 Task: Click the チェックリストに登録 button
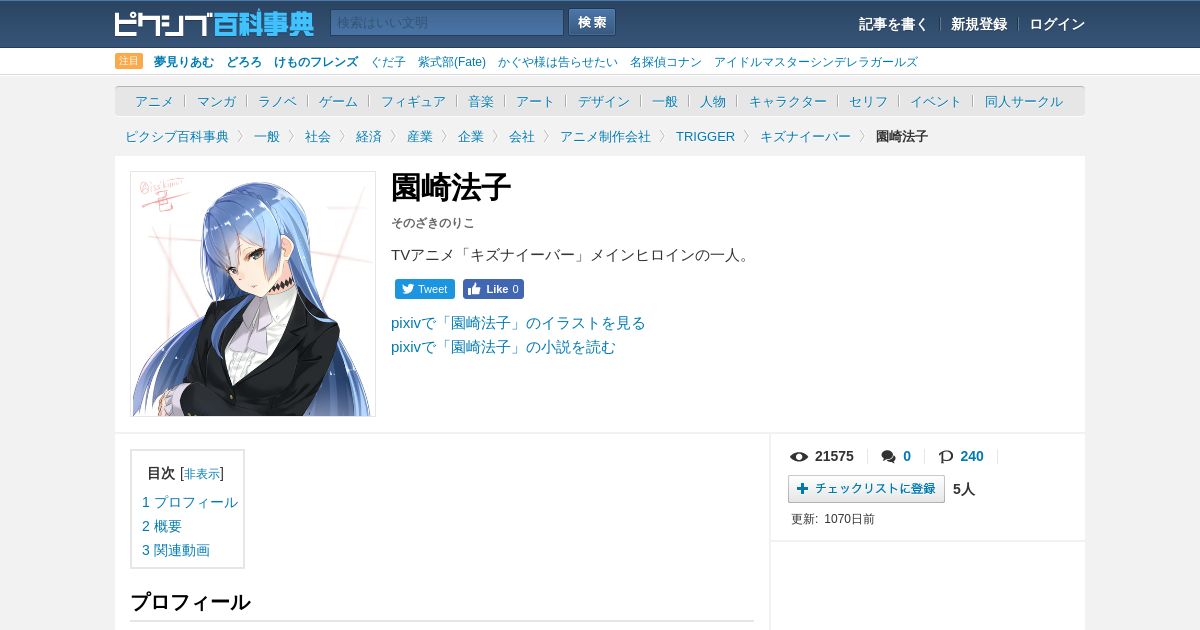click(x=866, y=489)
